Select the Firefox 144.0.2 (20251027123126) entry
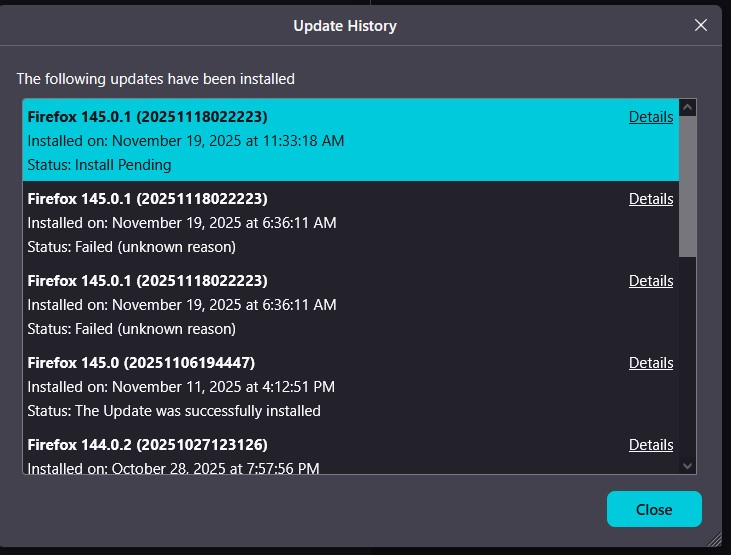 [x=147, y=445]
